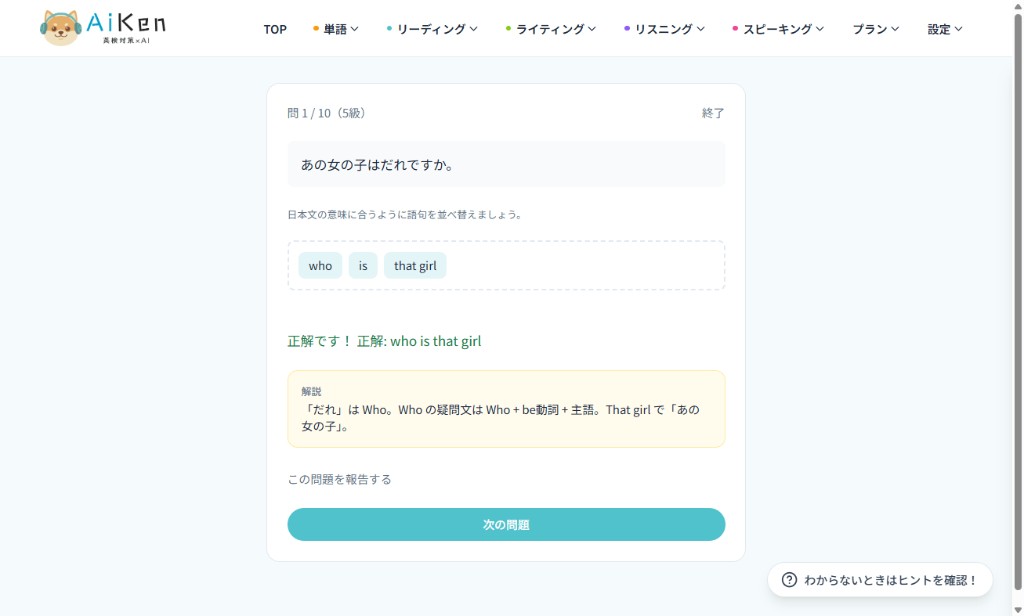The image size is (1024, 616).
Task: Click the question mark hint icon
Action: coord(789,579)
